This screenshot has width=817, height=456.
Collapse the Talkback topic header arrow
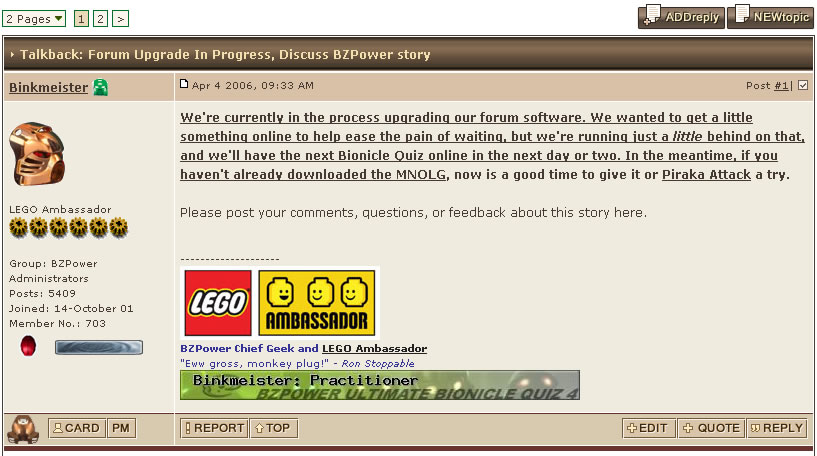12,54
